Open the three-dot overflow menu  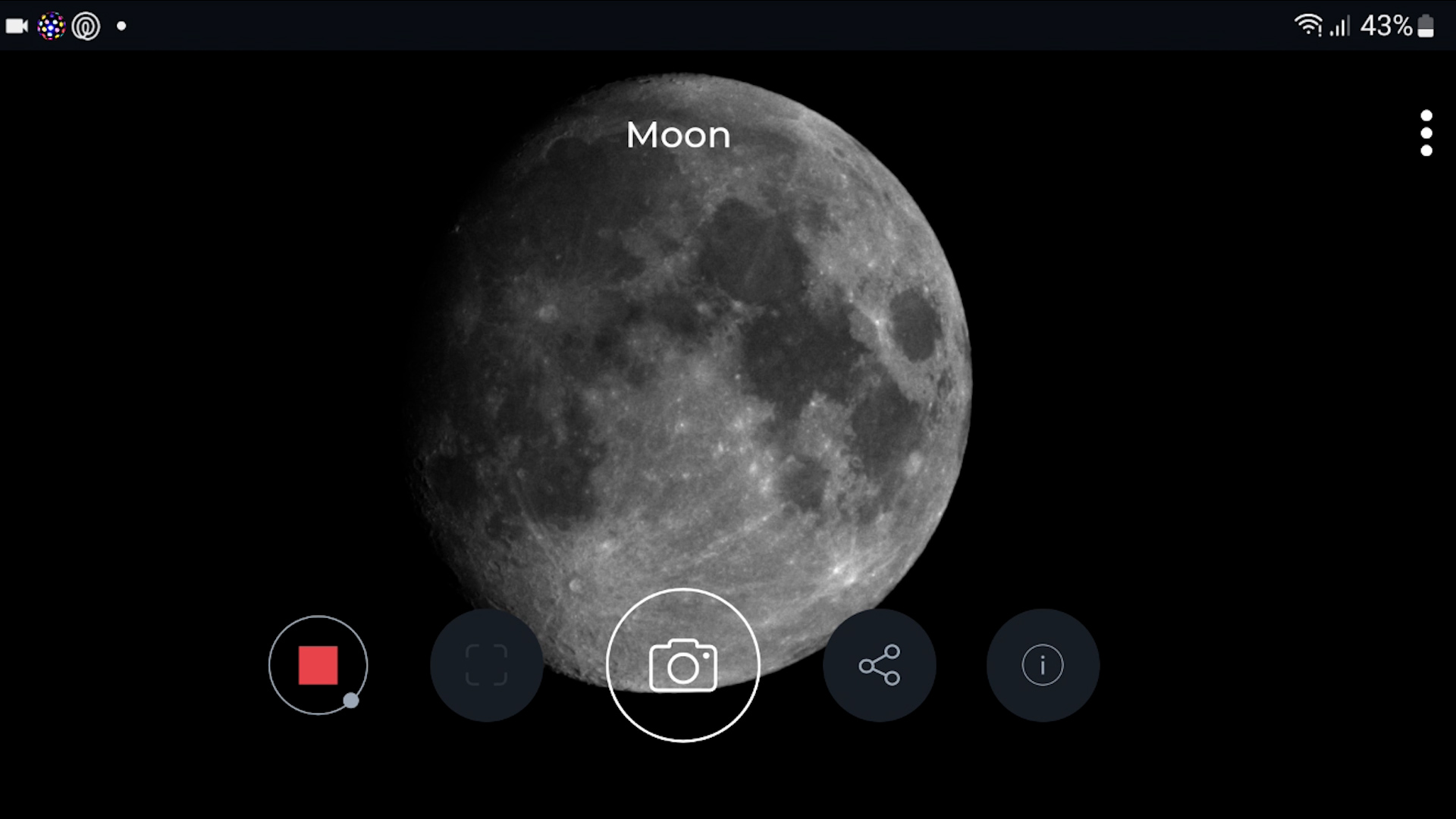pos(1426,133)
